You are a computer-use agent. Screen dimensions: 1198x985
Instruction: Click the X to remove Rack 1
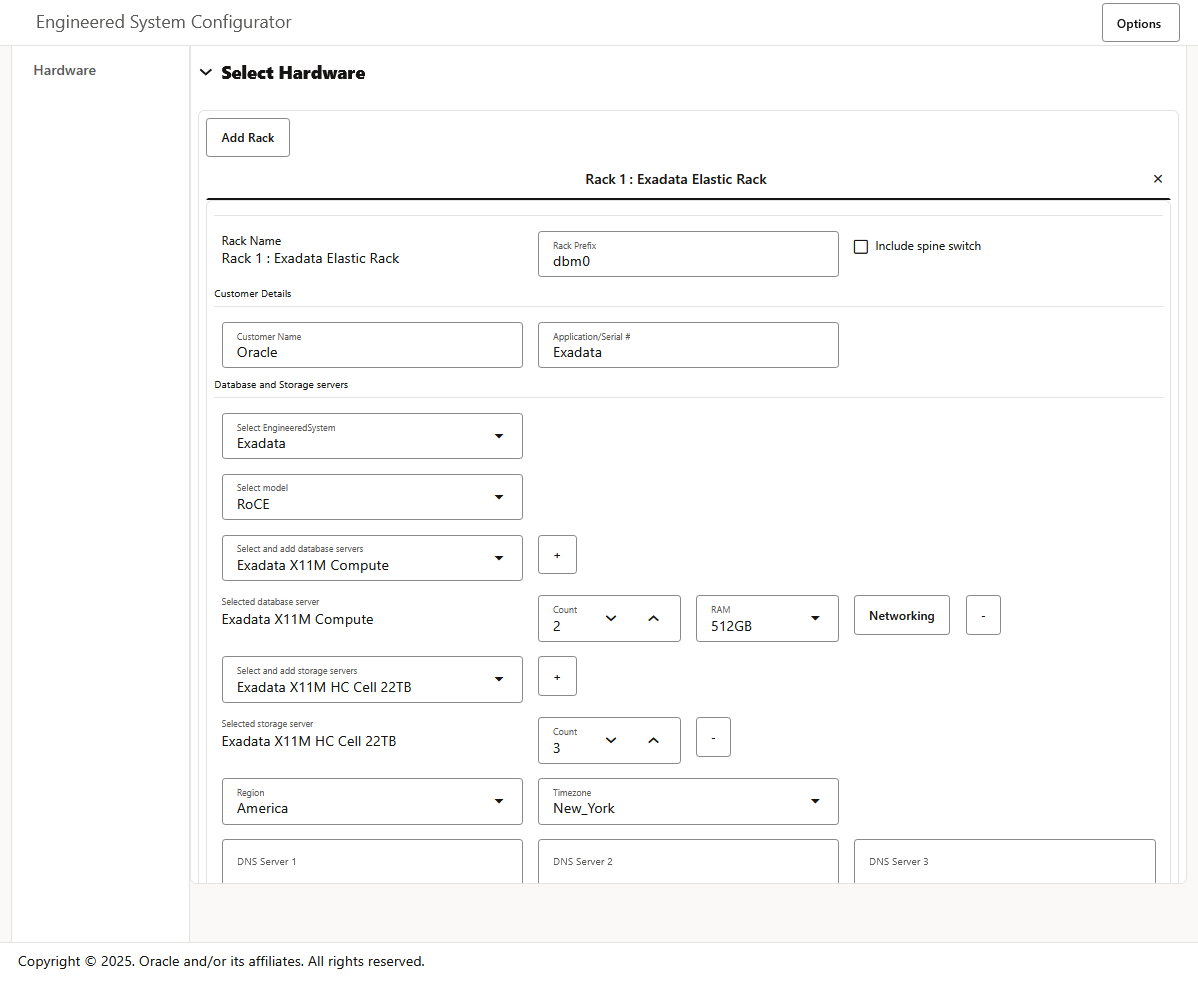coord(1157,178)
